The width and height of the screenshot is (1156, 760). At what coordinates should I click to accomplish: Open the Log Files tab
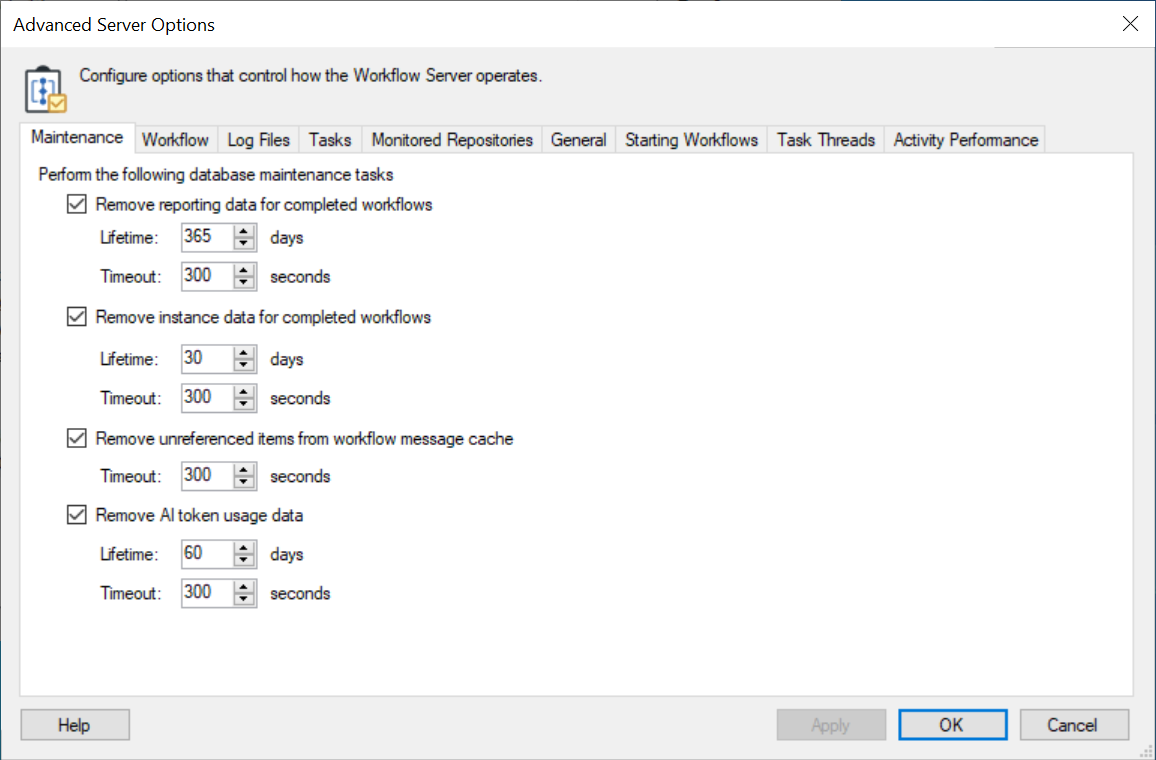(258, 140)
